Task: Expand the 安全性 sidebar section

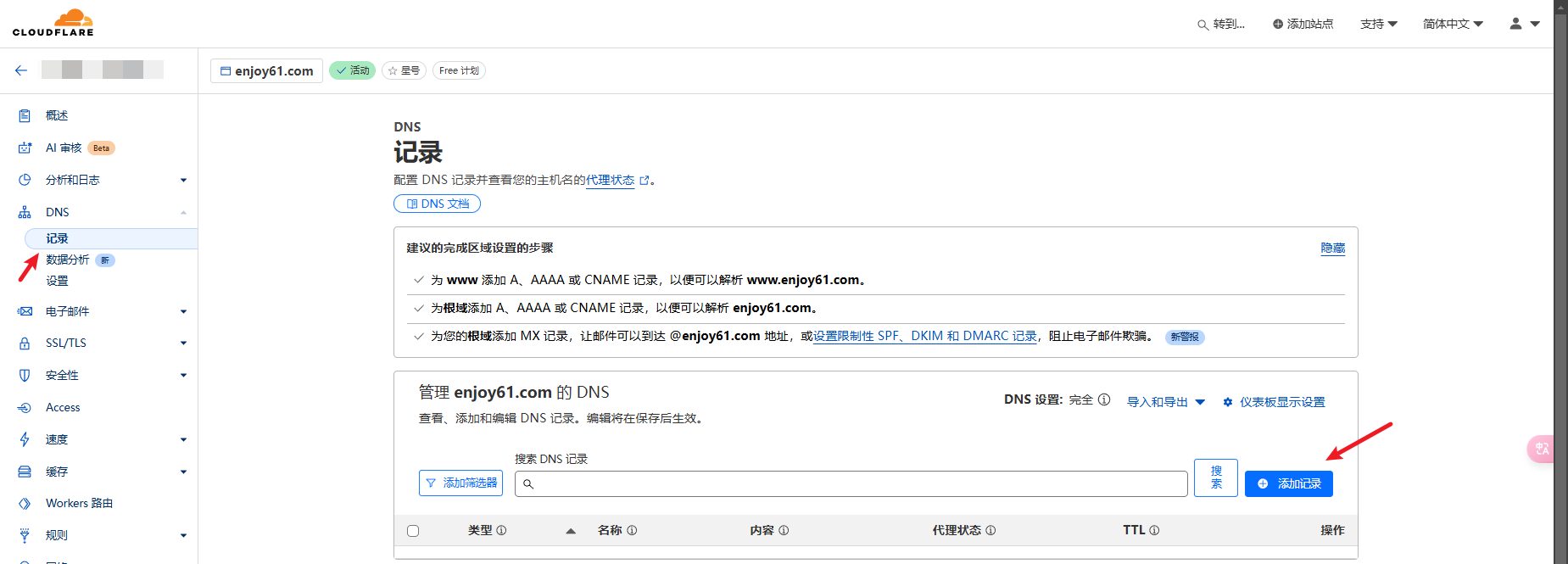Action: click(x=183, y=375)
